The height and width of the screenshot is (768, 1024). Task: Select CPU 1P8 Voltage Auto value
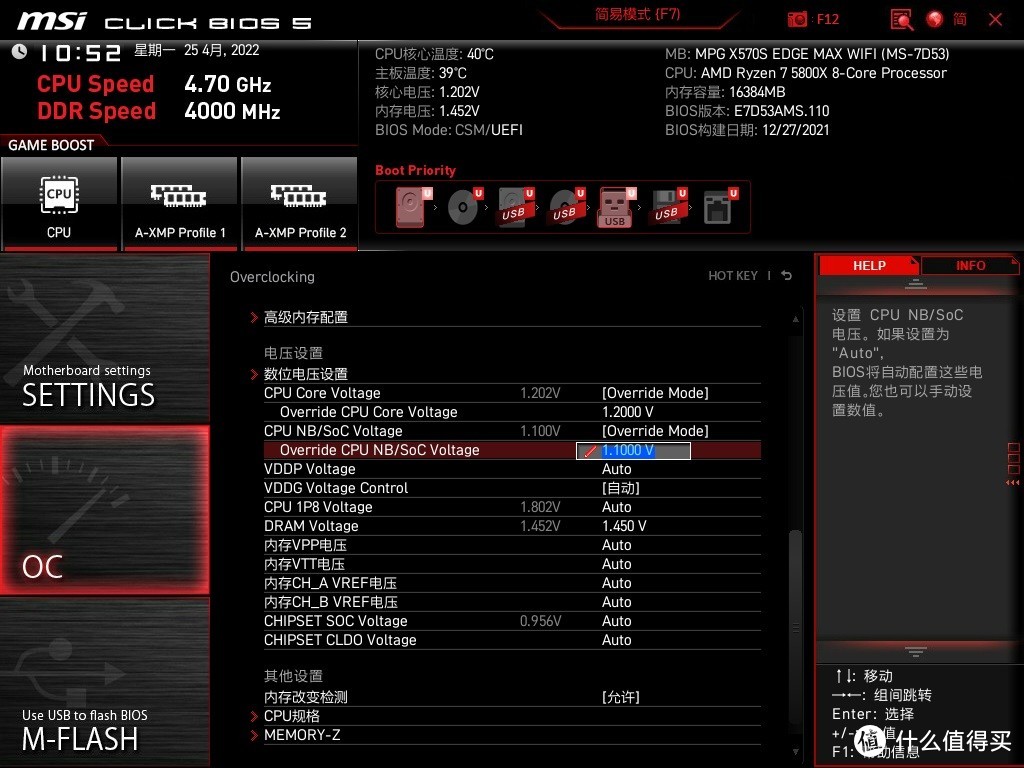pyautogui.click(x=616, y=507)
